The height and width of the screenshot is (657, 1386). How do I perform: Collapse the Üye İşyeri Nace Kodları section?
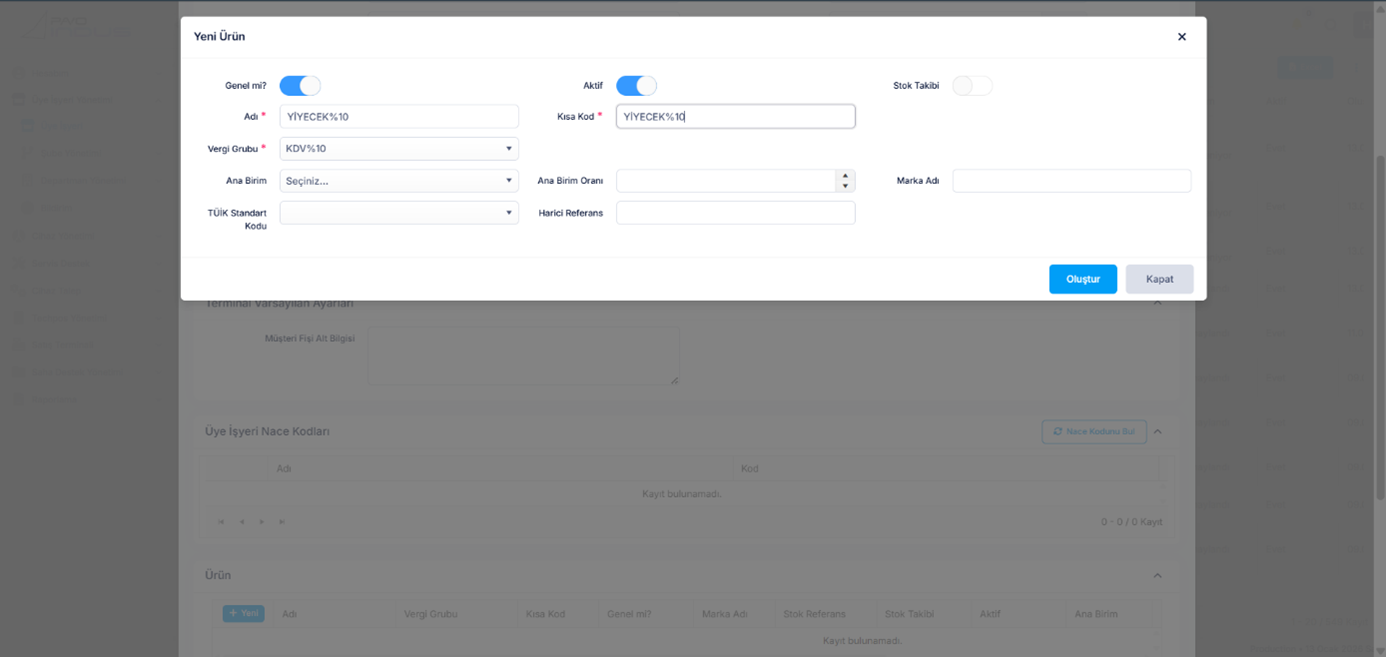[x=1158, y=432]
